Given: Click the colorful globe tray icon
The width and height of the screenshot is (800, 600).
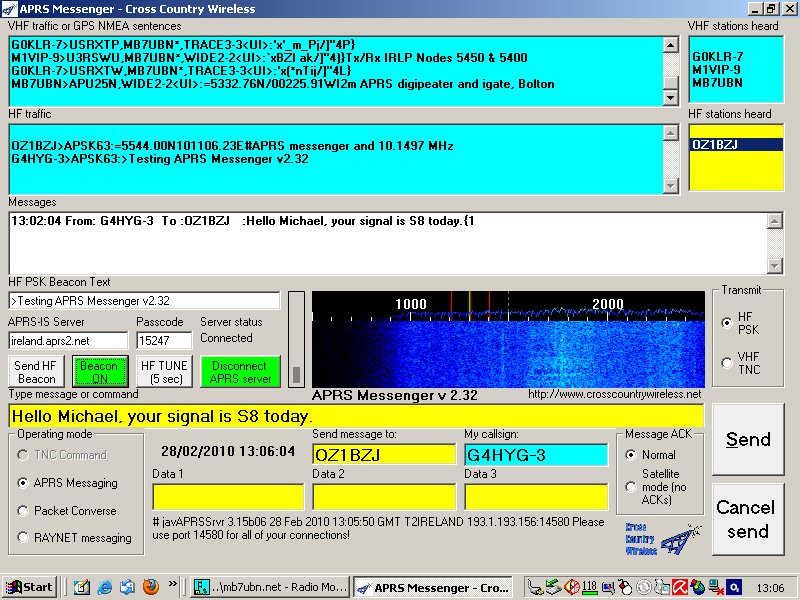Looking at the screenshot, I should [697, 588].
